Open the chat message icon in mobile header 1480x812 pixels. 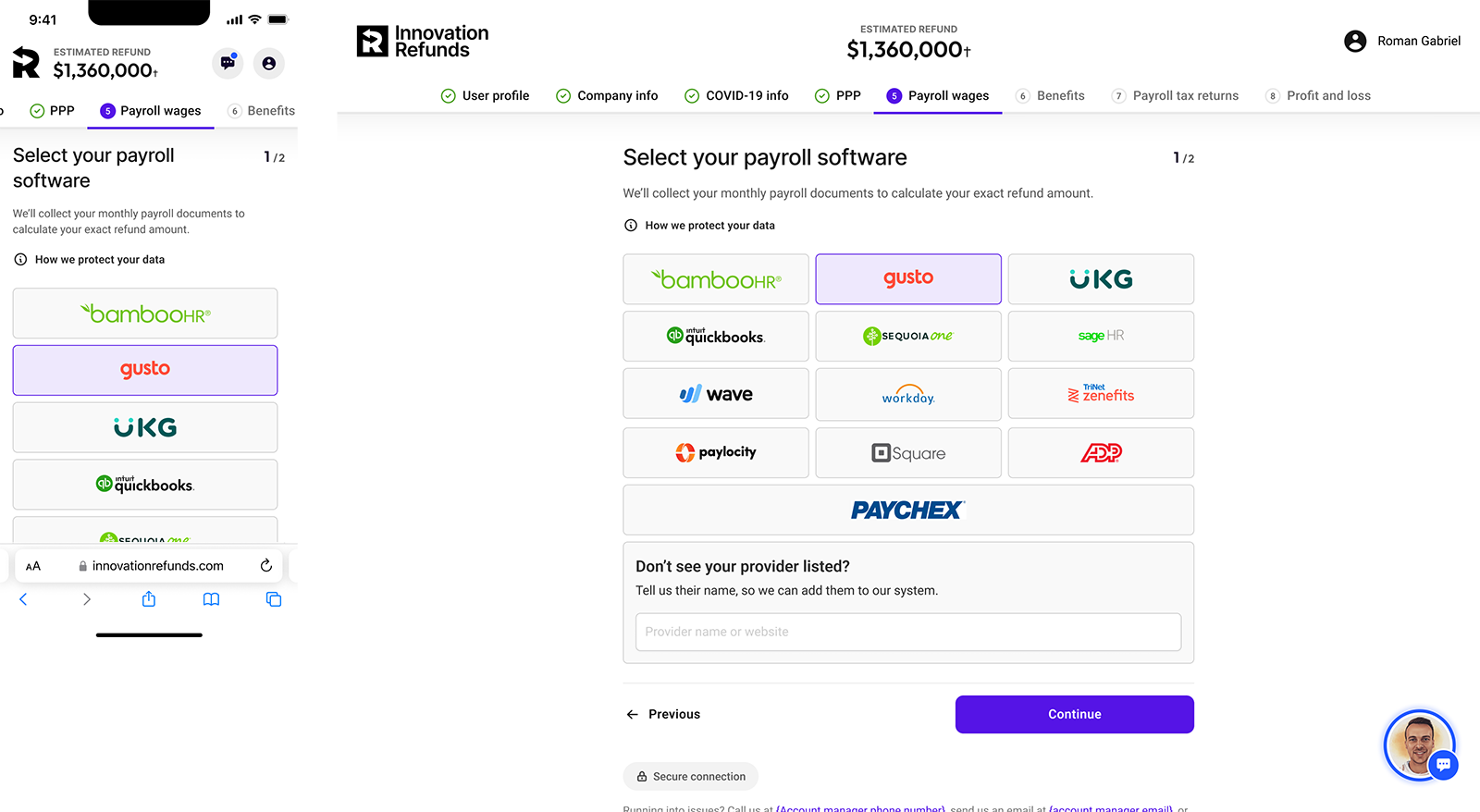coord(228,63)
